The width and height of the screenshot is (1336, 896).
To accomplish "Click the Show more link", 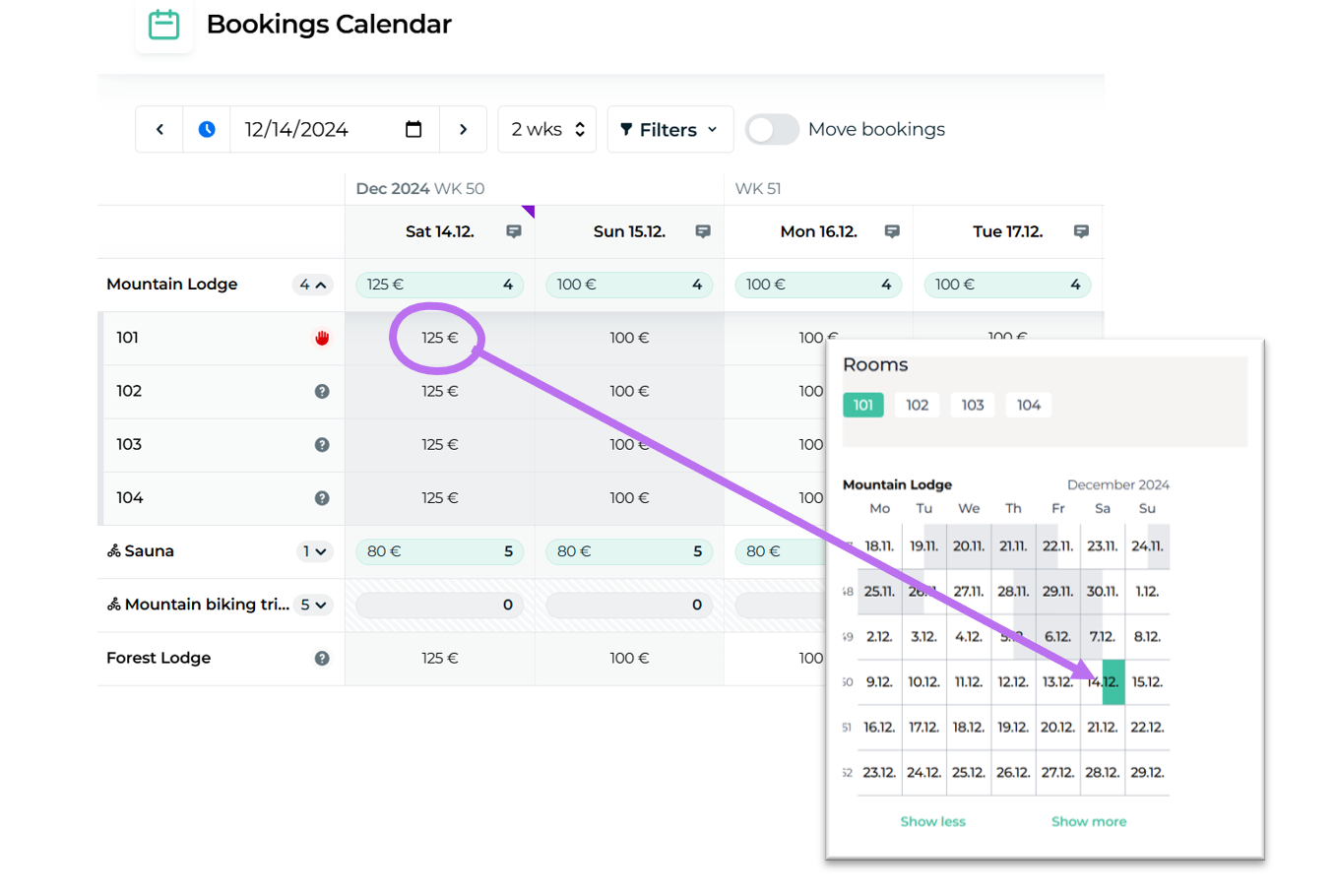I will (x=1088, y=821).
